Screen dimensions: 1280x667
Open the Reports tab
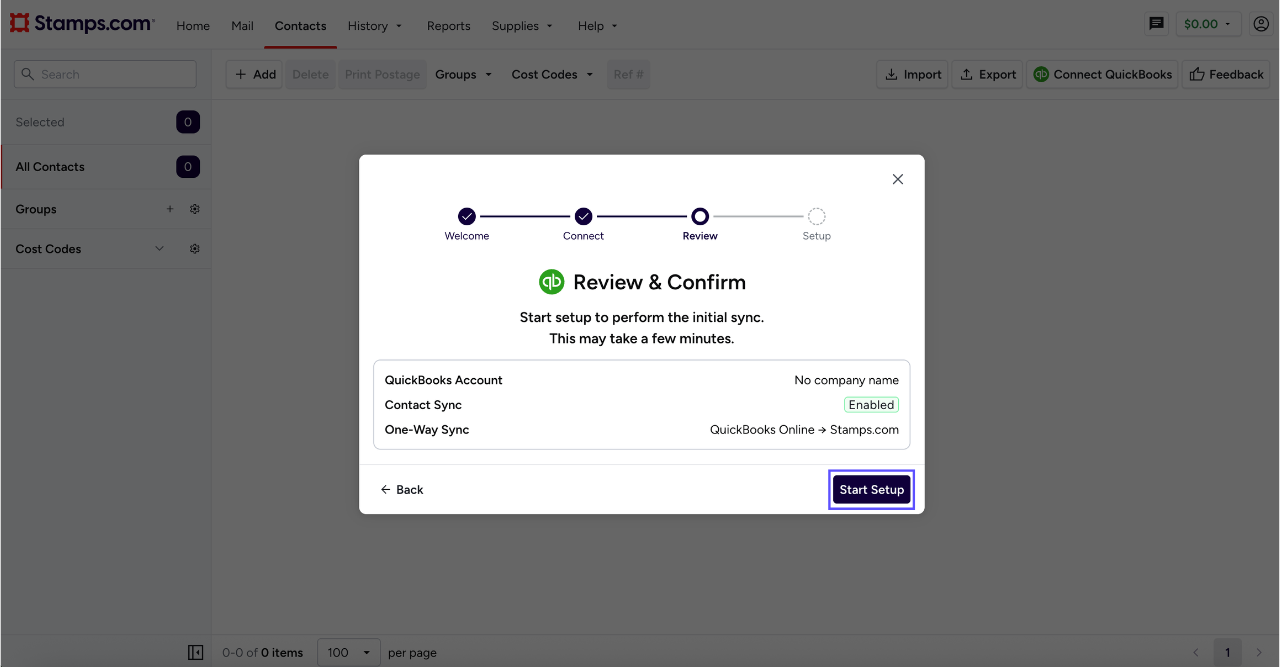(x=449, y=26)
